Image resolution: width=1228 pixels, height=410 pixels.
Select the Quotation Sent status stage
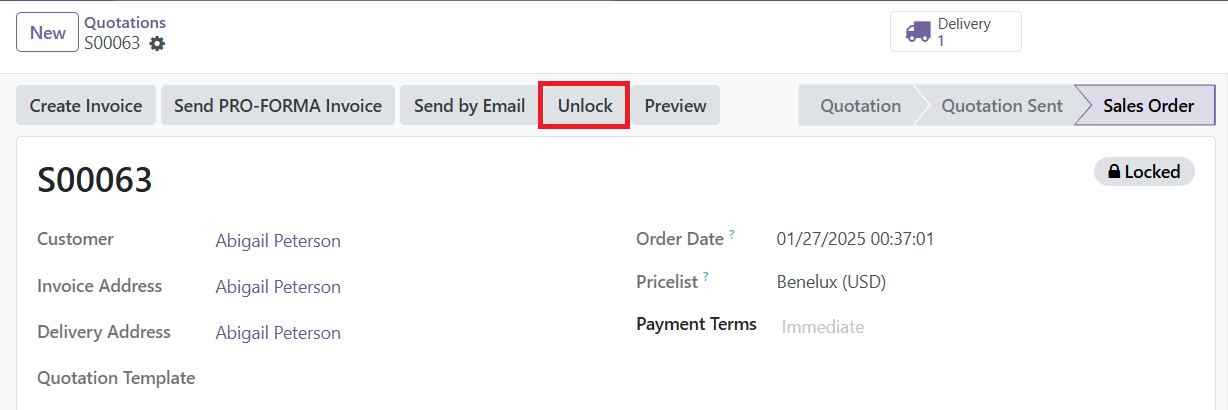coord(1002,105)
